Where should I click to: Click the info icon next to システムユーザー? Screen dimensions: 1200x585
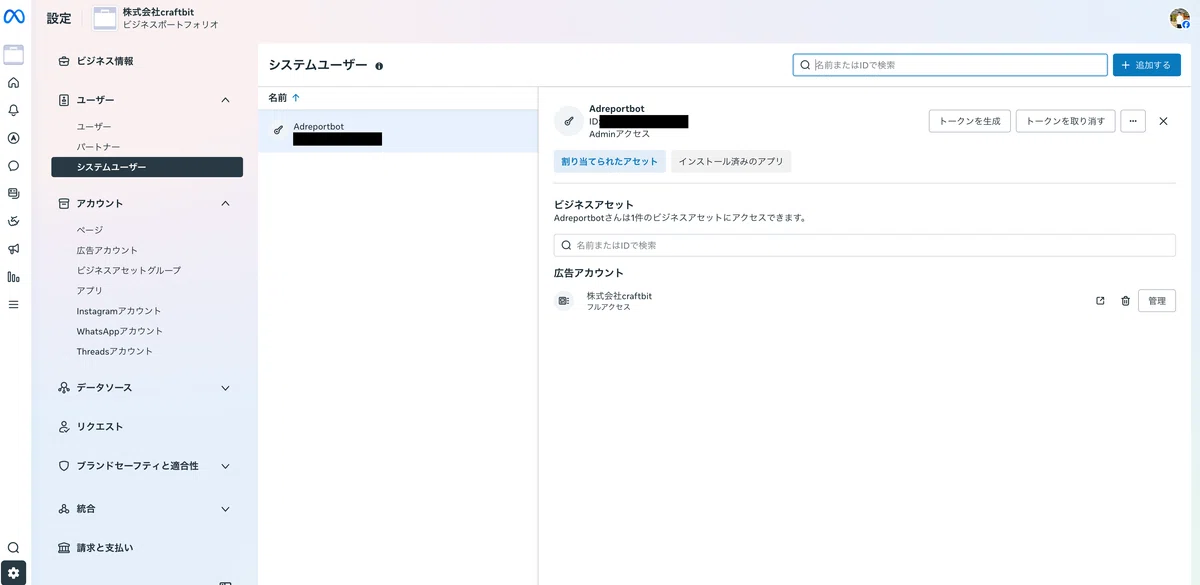[379, 66]
